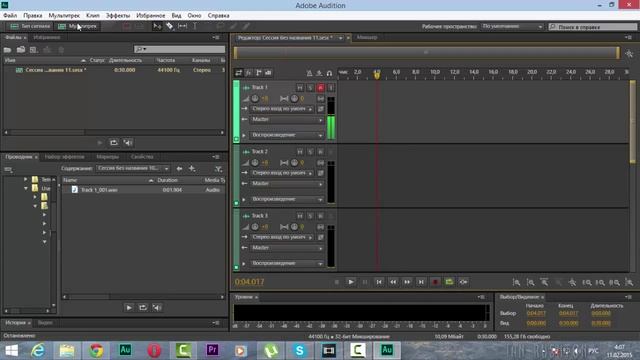Click the Play button in transport bar
The image size is (640, 360).
351,282
